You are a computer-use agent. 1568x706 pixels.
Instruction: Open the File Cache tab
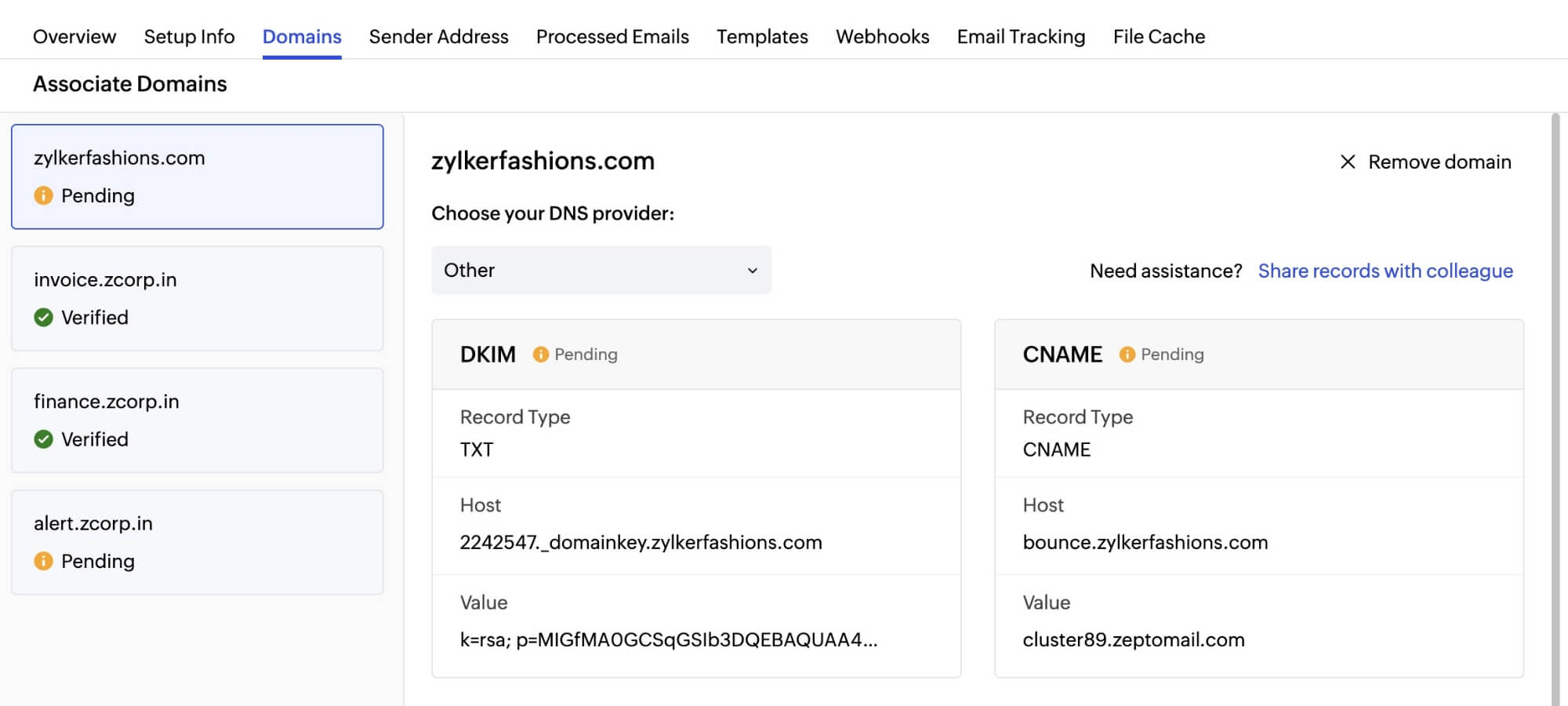pyautogui.click(x=1158, y=36)
